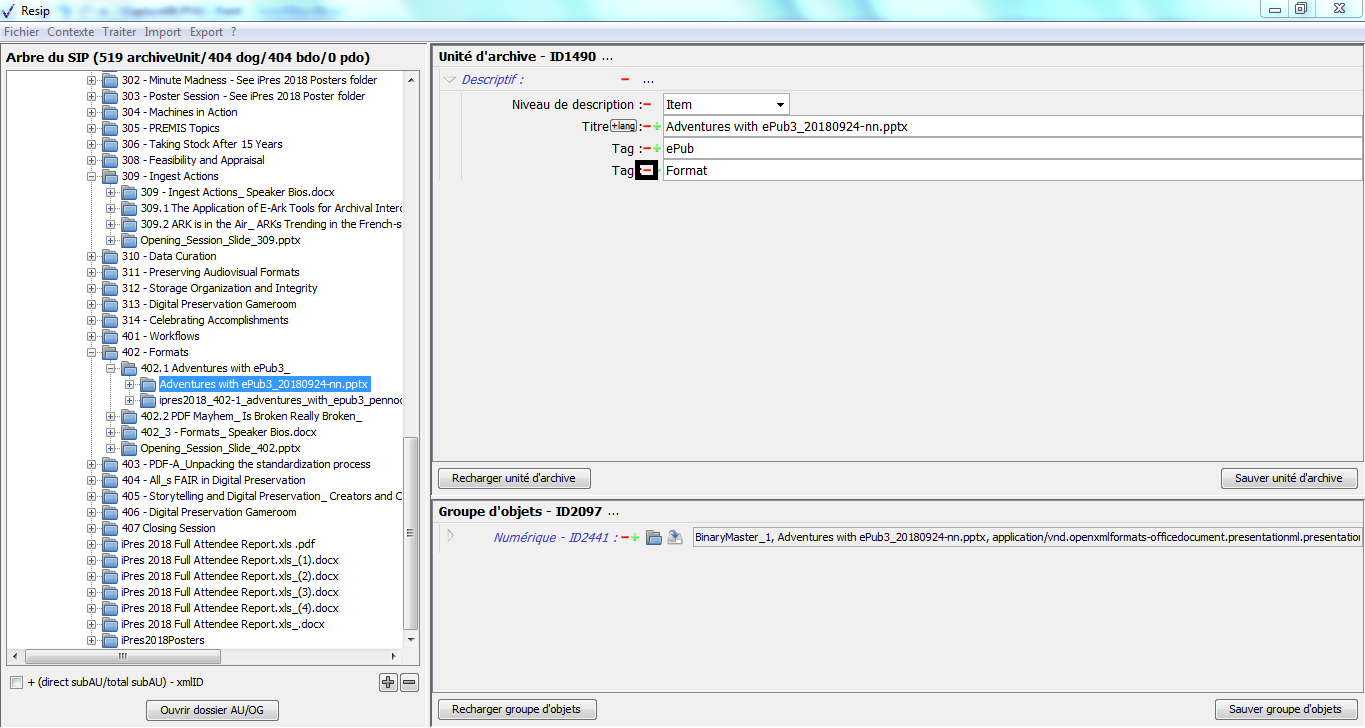The width and height of the screenshot is (1365, 728).
Task: Collapse the Descriptif section
Action: click(450, 80)
